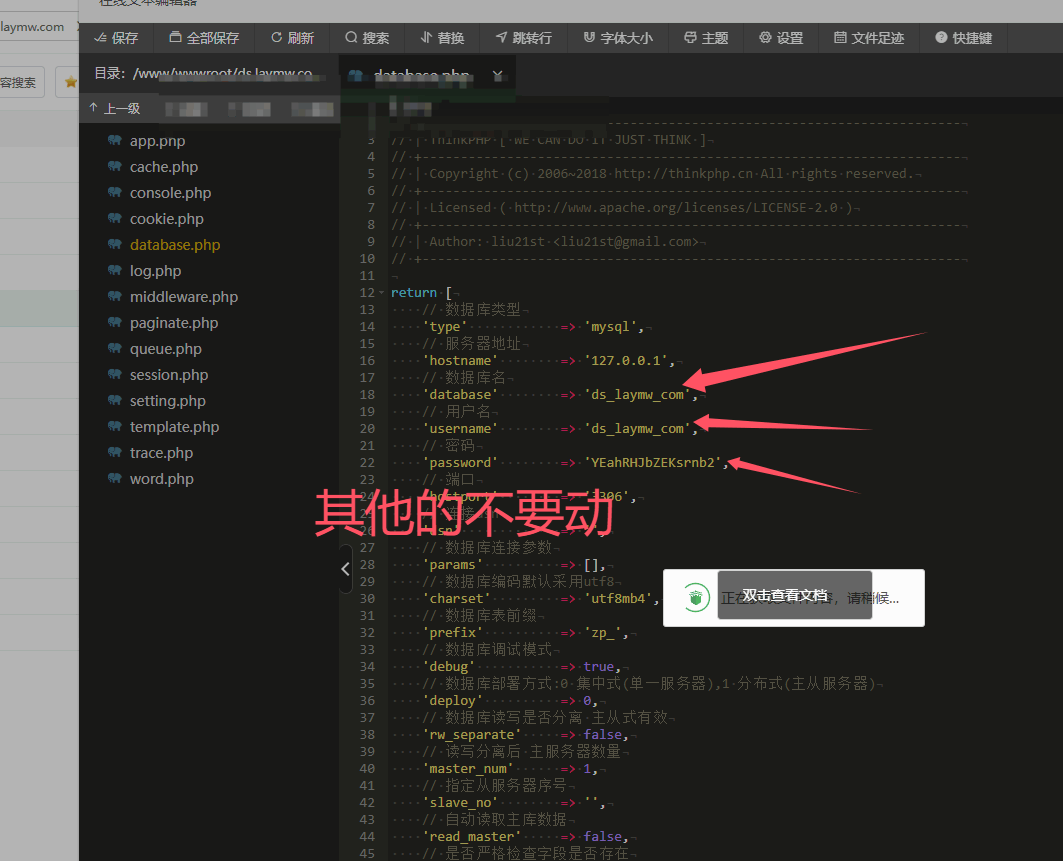Click the PHP icon beside log.php
This screenshot has width=1063, height=861.
(x=115, y=270)
